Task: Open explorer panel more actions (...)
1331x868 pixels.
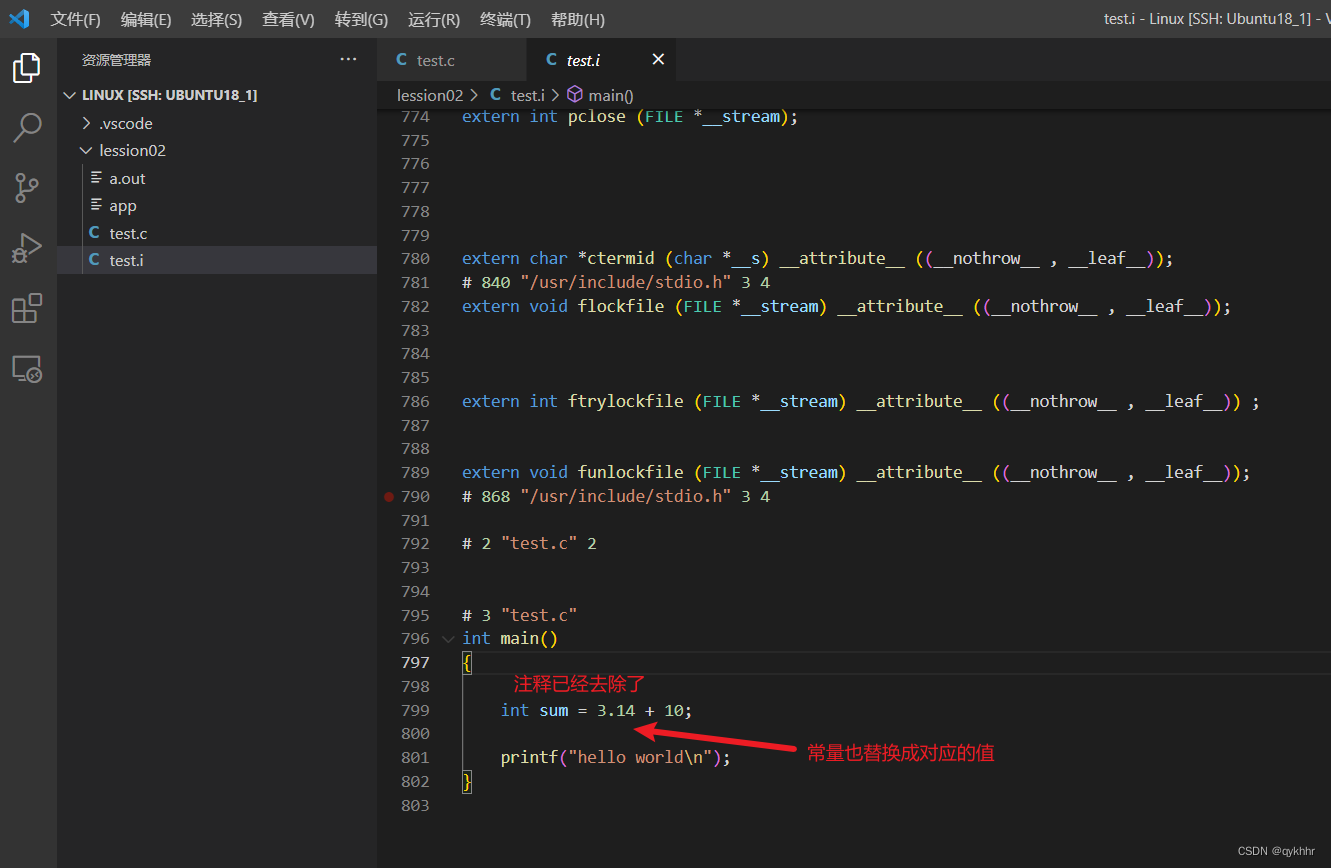Action: [x=348, y=60]
